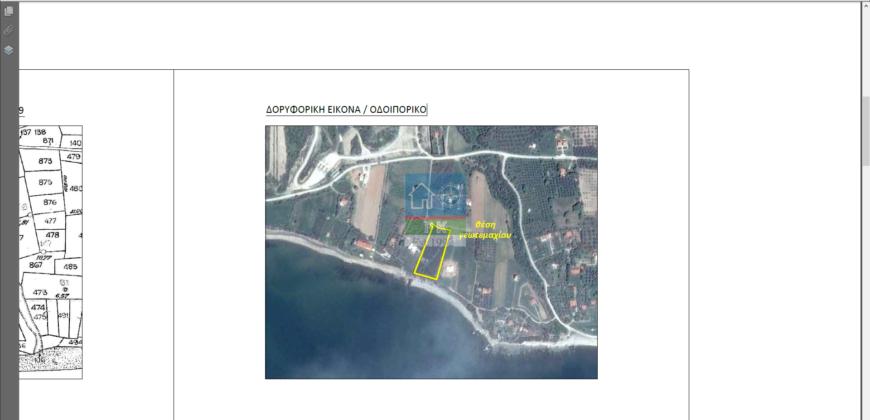Click parcel 485 on the cadastral map

(70, 267)
